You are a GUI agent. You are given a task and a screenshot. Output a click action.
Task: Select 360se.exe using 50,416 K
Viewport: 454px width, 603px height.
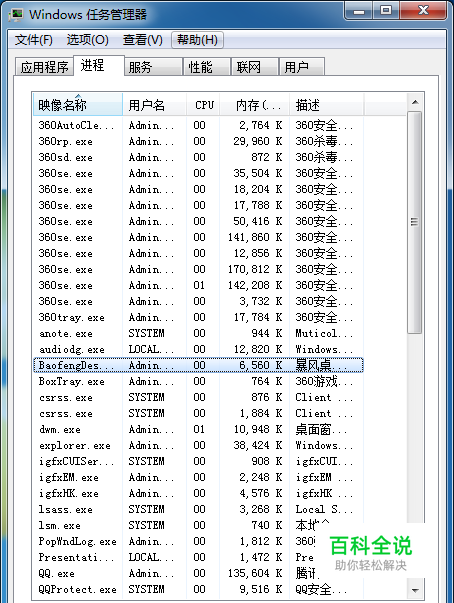[x=198, y=222]
